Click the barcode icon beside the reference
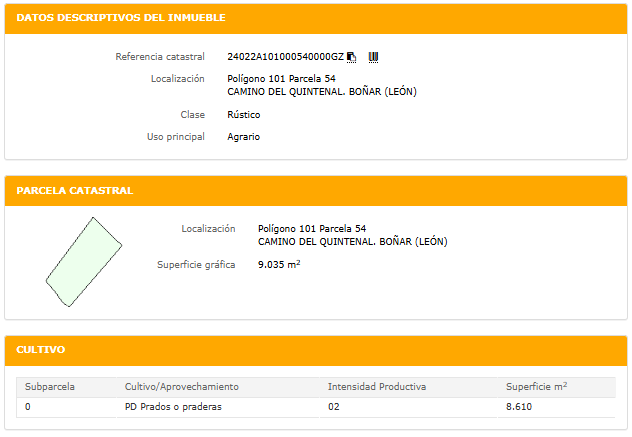Screen dimensions: 632x437 [x=373, y=57]
